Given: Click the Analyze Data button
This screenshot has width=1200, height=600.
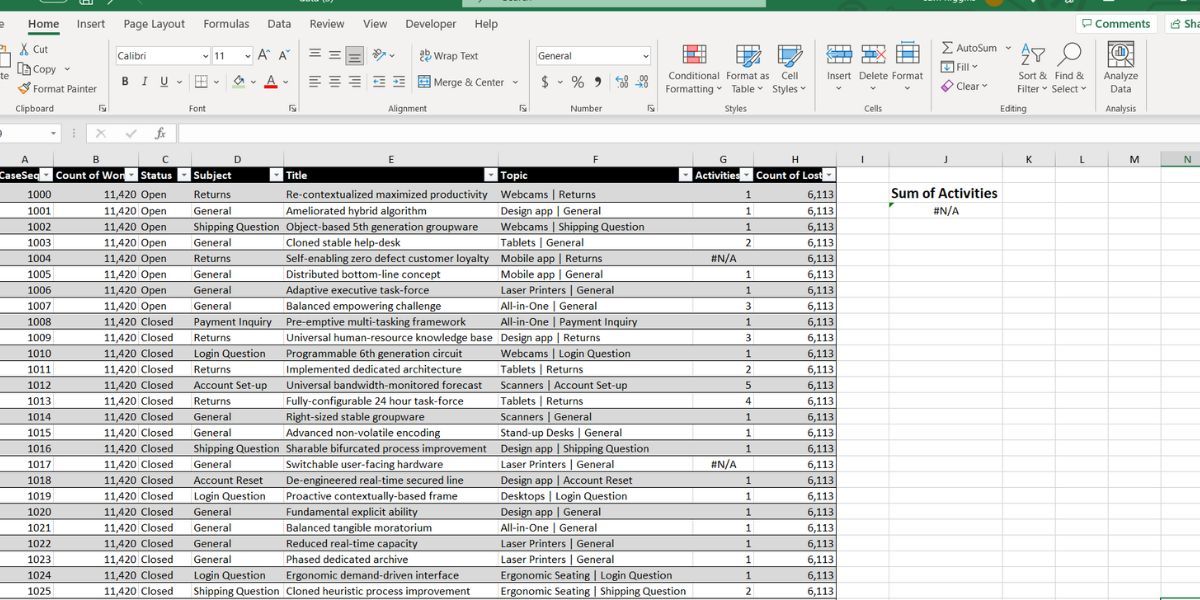Looking at the screenshot, I should click(x=1121, y=68).
